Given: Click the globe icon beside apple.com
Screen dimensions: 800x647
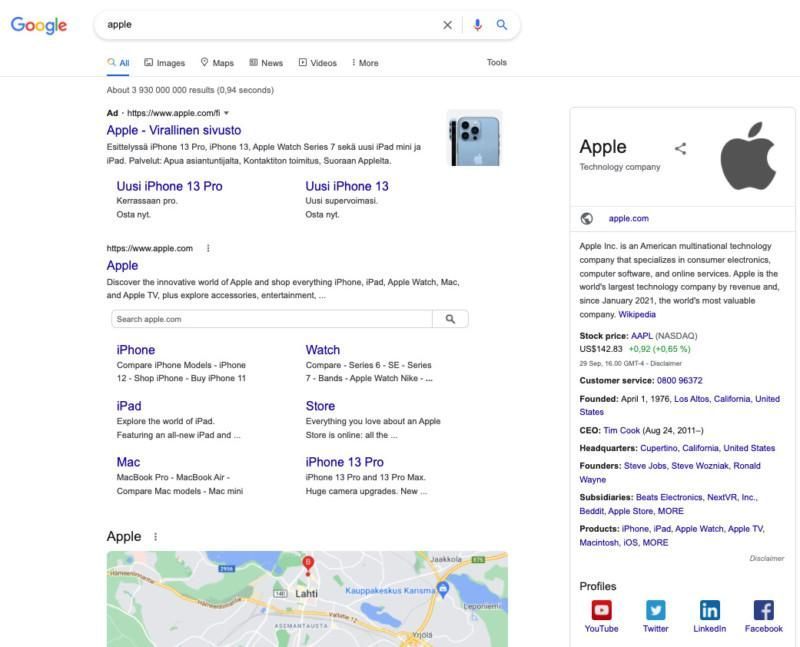Looking at the screenshot, I should pos(587,218).
